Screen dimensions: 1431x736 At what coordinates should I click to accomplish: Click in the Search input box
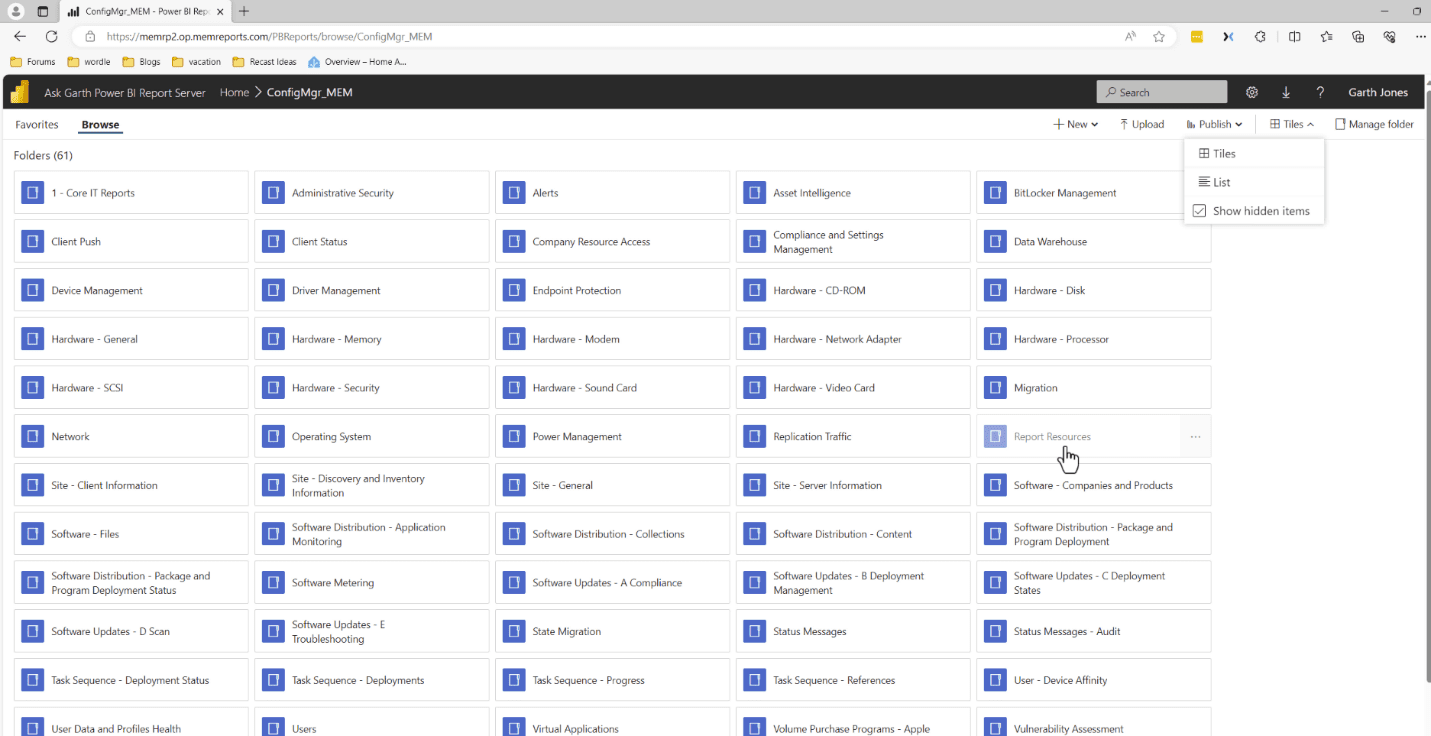[1162, 92]
